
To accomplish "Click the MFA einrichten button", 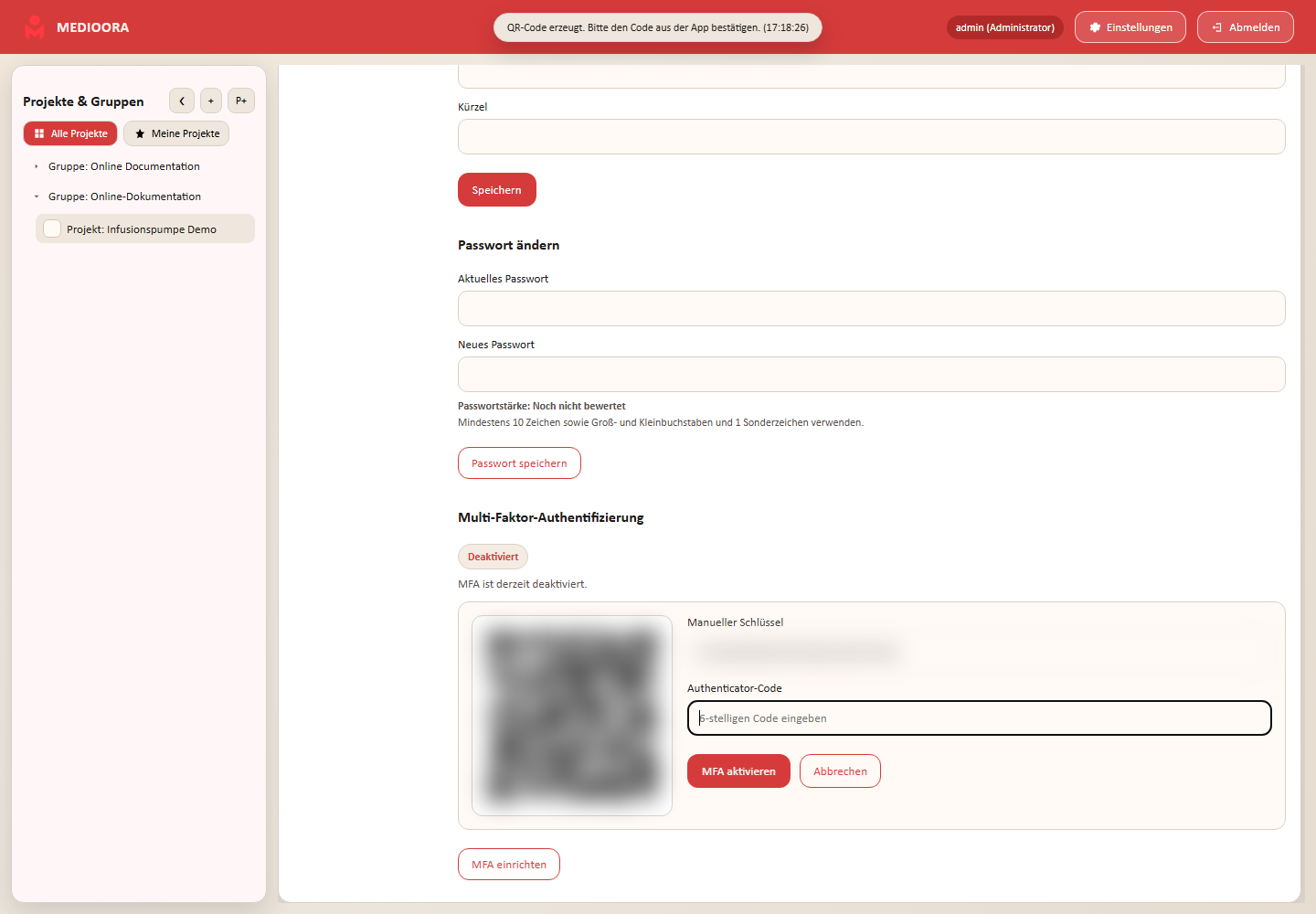I will coord(509,865).
